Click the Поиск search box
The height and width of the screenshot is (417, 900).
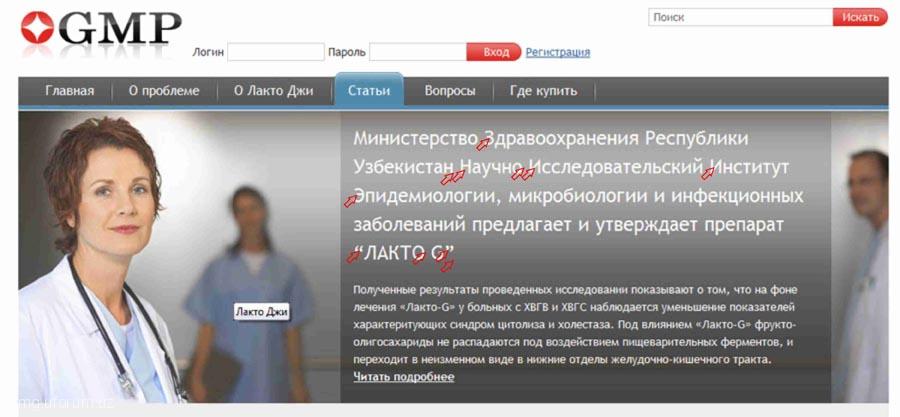coord(740,17)
